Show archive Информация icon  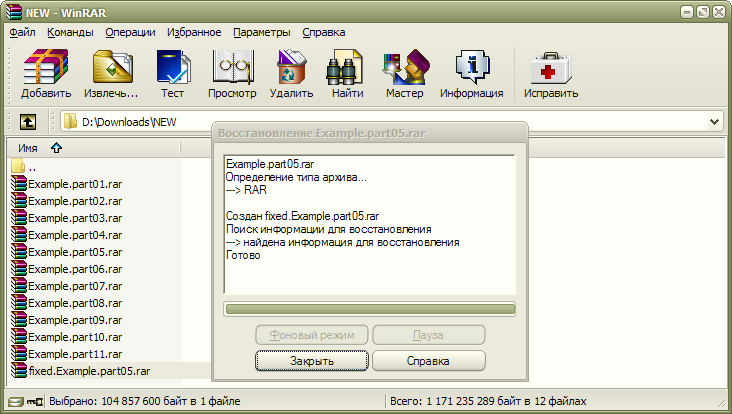pos(472,67)
